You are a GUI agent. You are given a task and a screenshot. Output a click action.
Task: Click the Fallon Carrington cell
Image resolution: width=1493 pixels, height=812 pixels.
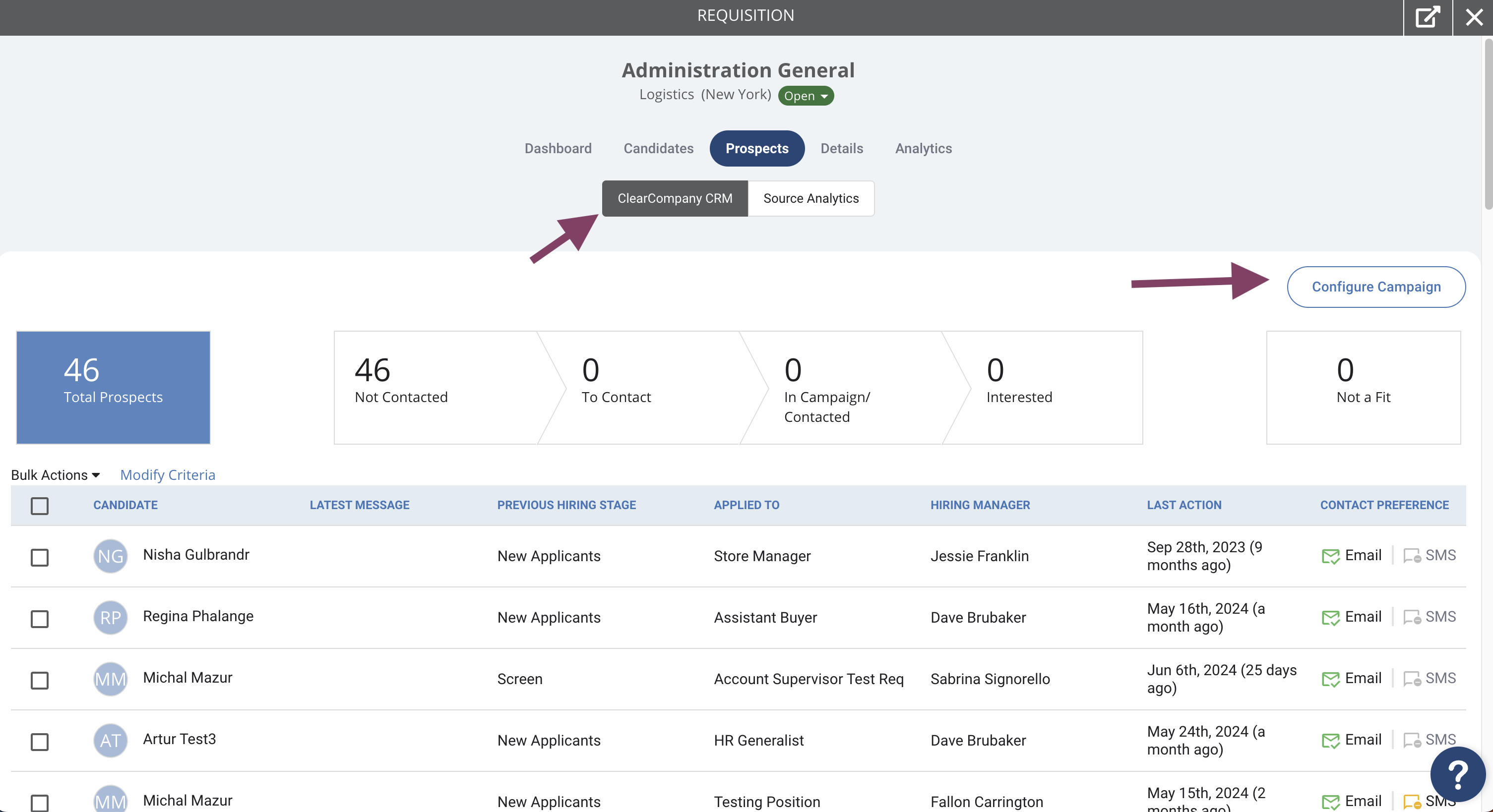[987, 802]
